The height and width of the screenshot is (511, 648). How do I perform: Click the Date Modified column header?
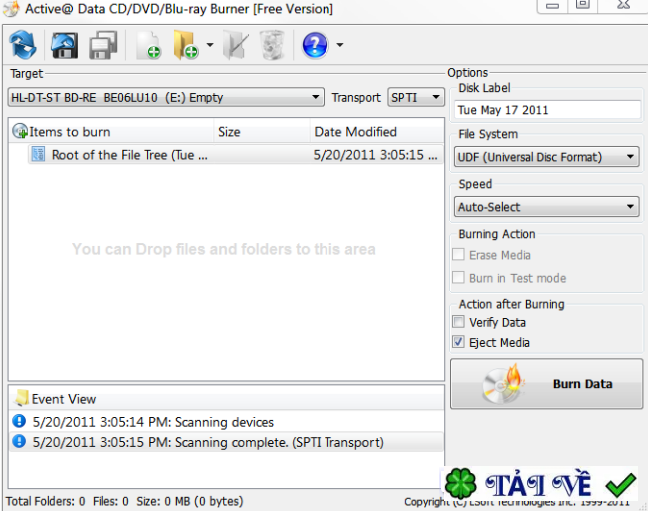coord(377,132)
